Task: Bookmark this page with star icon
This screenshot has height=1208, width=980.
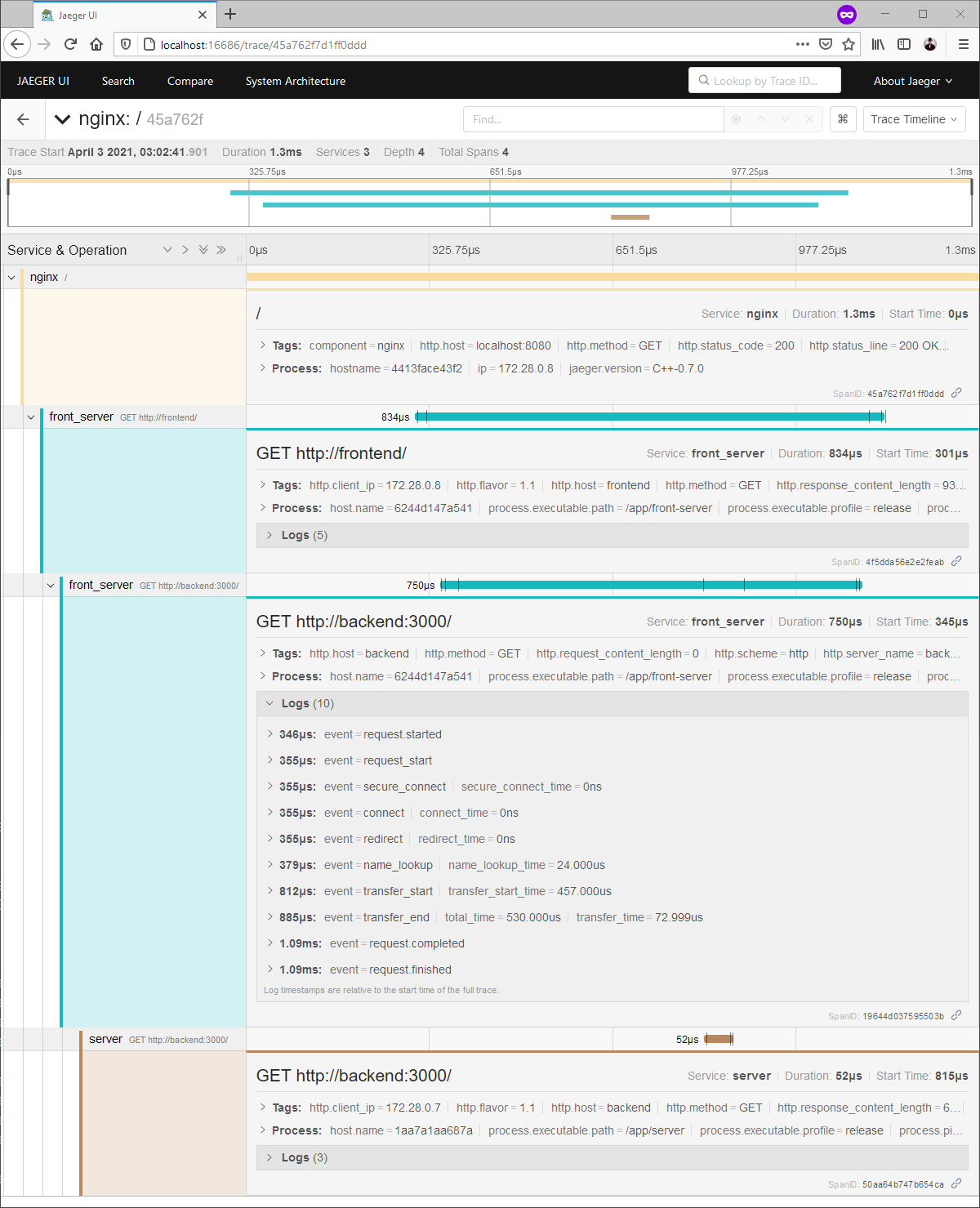Action: (849, 44)
